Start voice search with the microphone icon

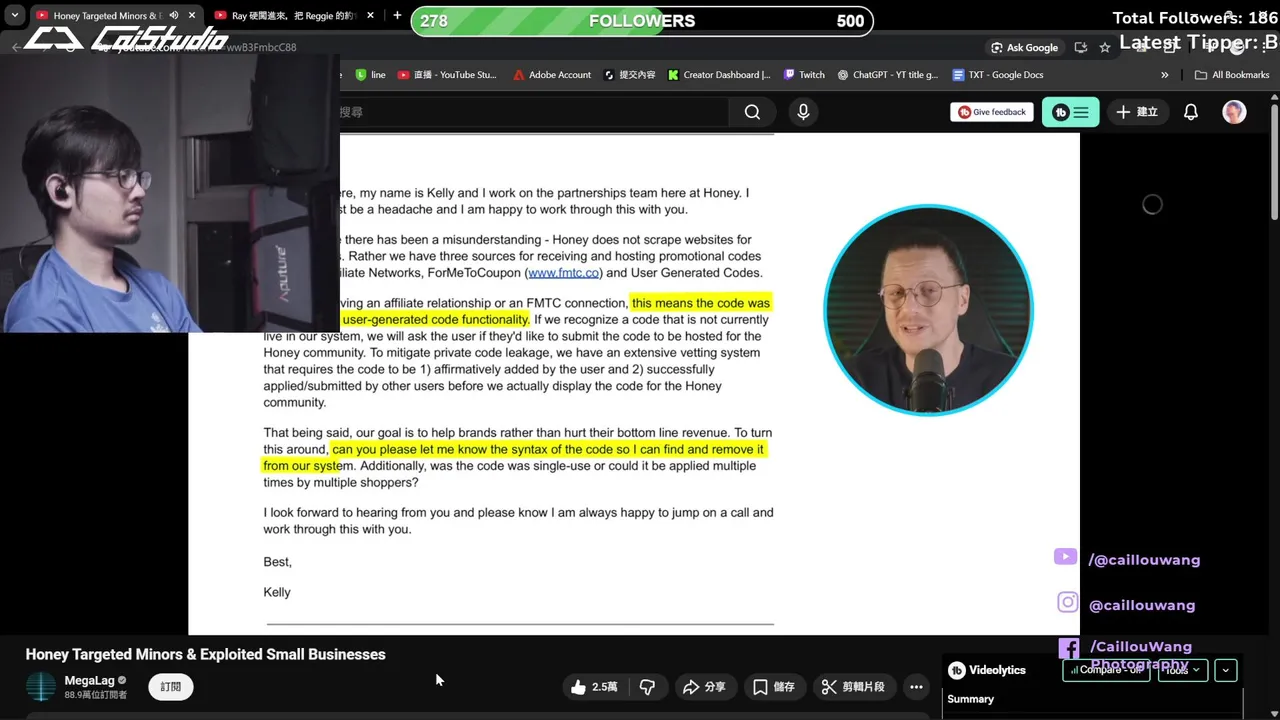[x=803, y=112]
